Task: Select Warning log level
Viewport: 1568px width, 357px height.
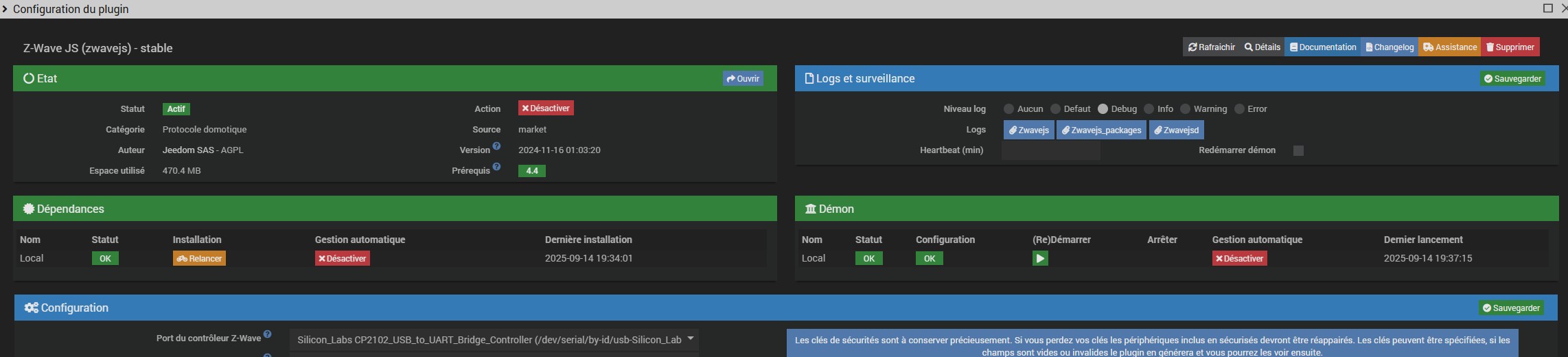Action: pos(1185,109)
